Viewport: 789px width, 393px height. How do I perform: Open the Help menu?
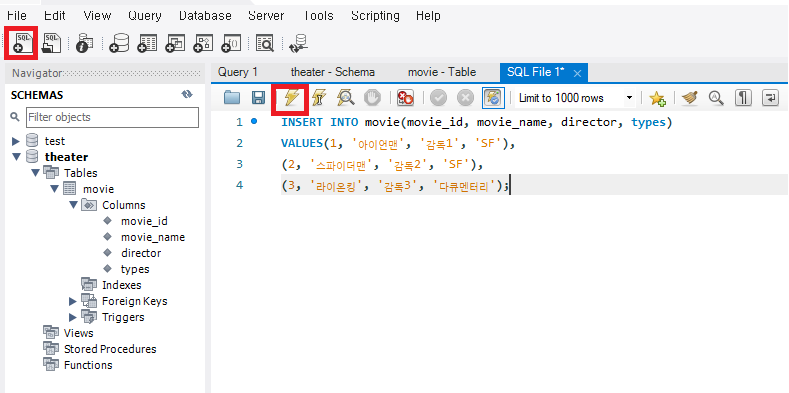[x=428, y=16]
